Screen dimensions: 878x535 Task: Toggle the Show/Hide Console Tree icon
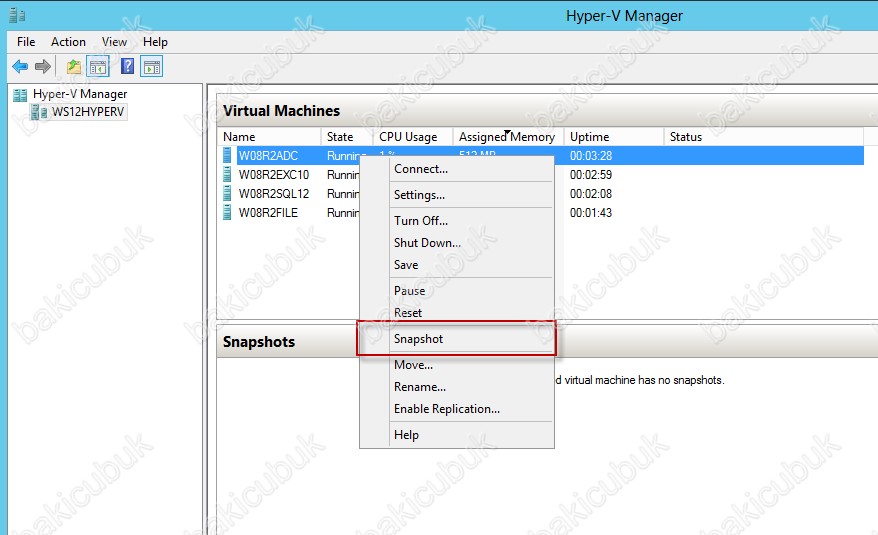pyautogui.click(x=98, y=67)
